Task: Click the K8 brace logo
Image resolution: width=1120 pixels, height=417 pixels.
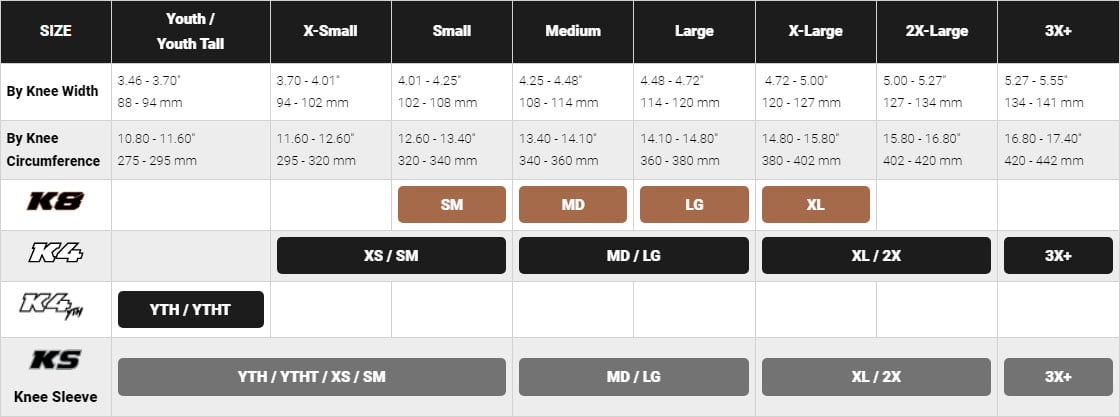Action: (55, 203)
